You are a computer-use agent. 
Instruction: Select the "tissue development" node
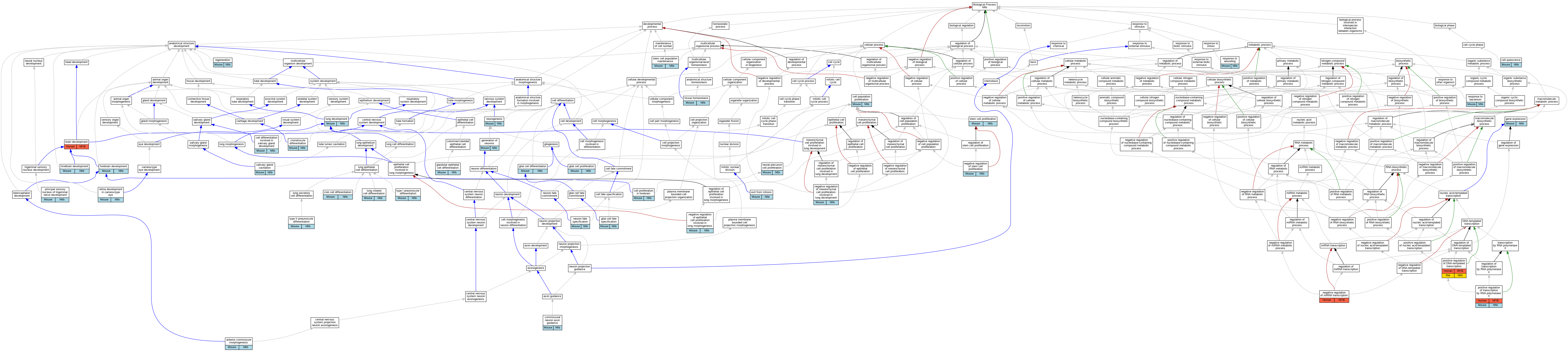click(x=198, y=81)
